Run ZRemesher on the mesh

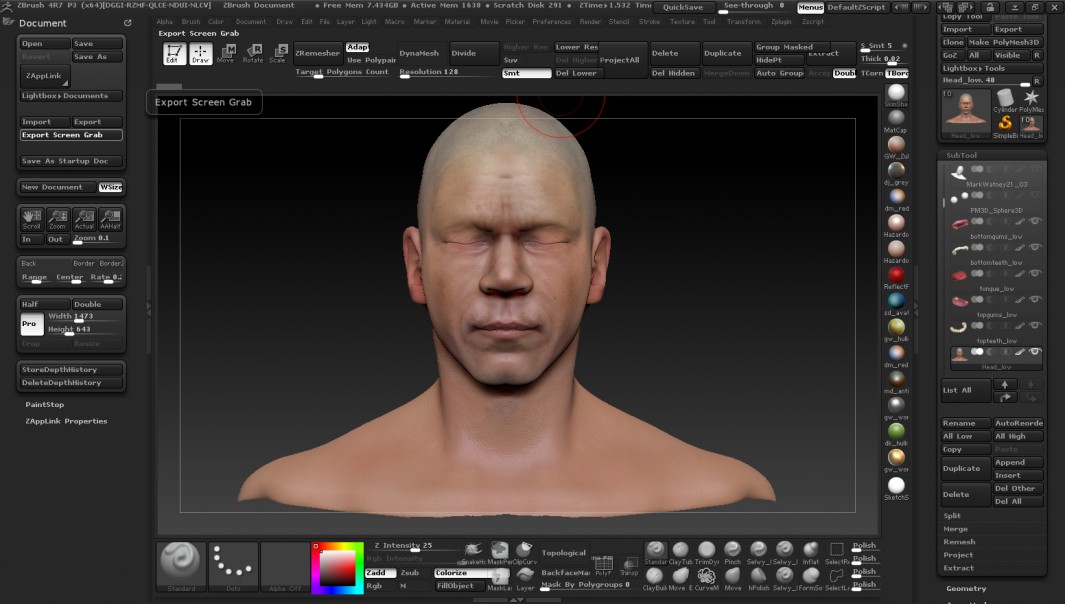click(x=317, y=53)
